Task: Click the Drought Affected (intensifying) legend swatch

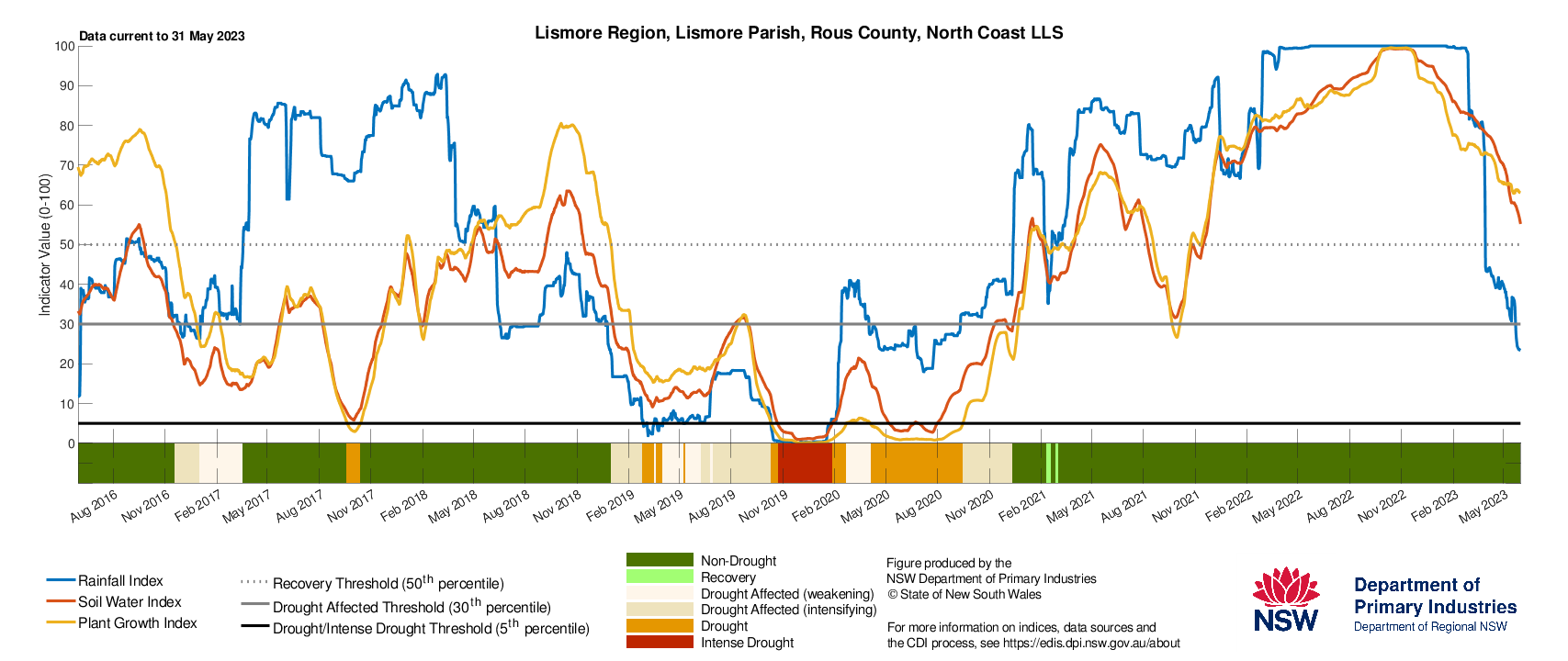Action: click(660, 609)
